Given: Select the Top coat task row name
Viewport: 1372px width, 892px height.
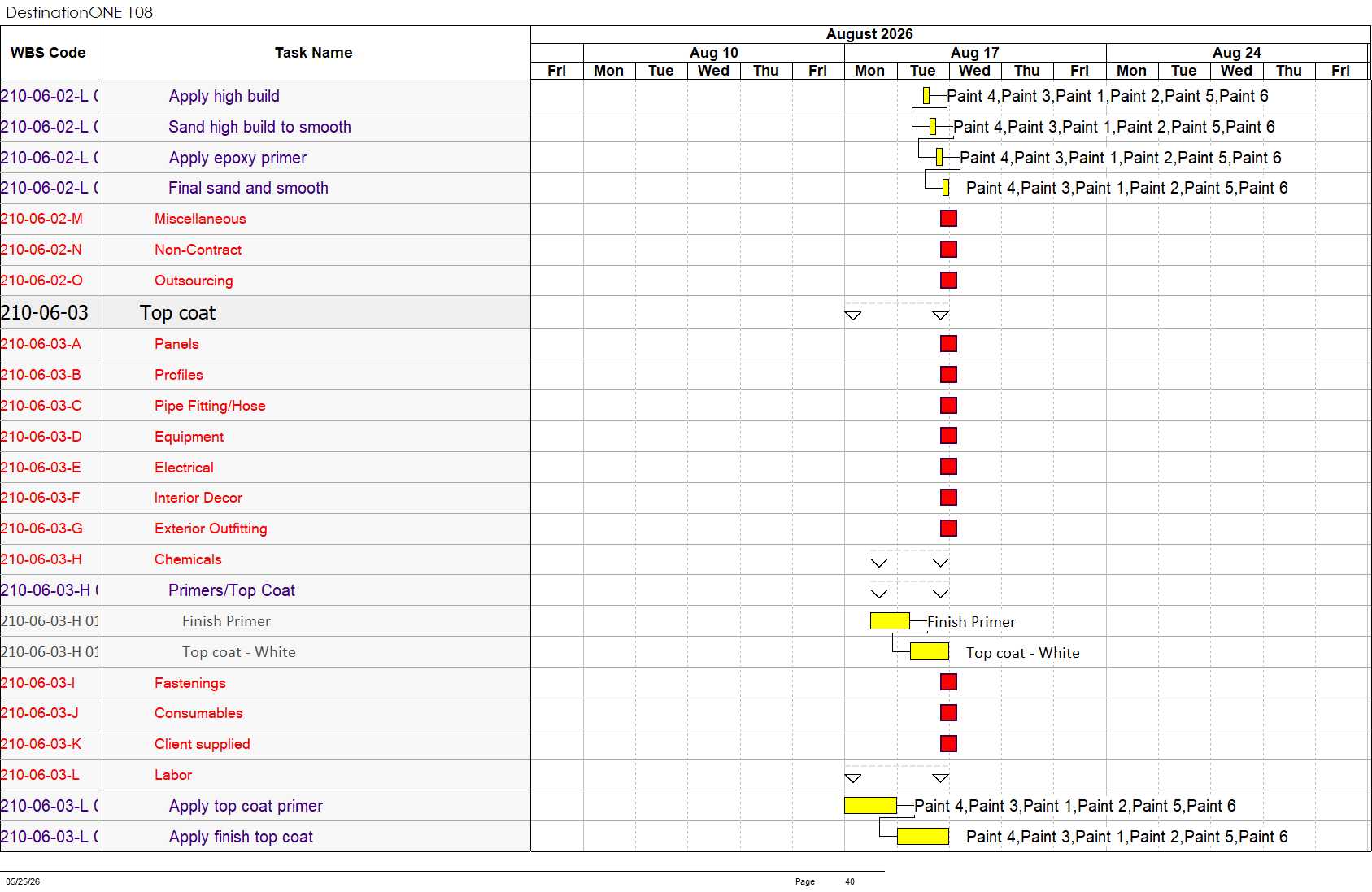Looking at the screenshot, I should pos(178,313).
